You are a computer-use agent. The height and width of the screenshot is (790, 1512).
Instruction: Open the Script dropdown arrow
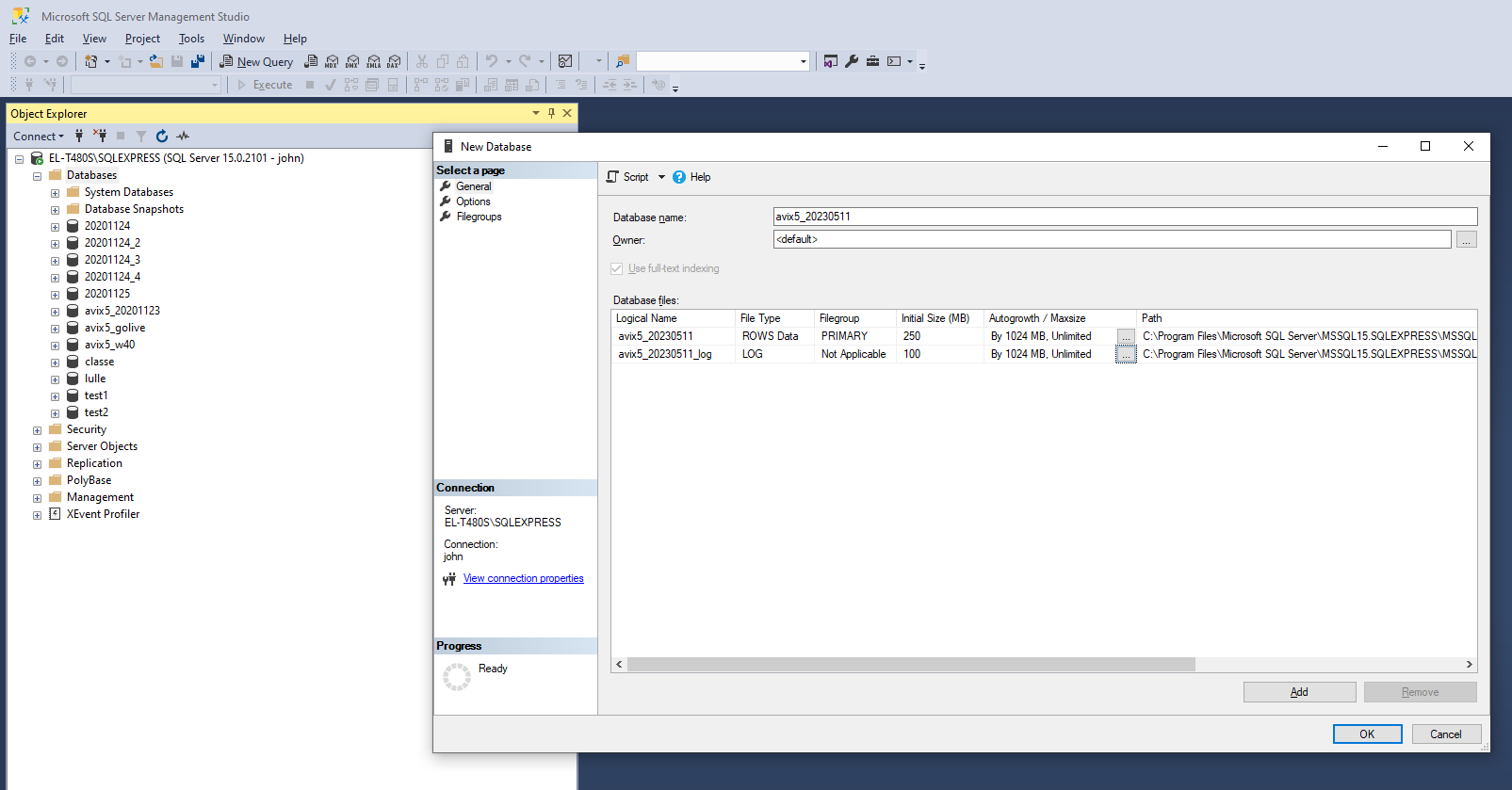tap(661, 177)
